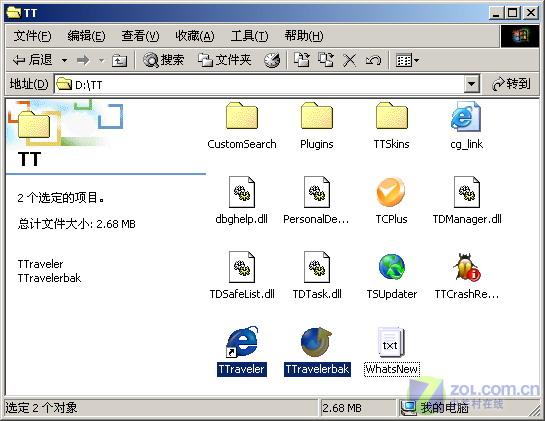The image size is (545, 421).
Task: Click the 搜索 search button
Action: 163,60
